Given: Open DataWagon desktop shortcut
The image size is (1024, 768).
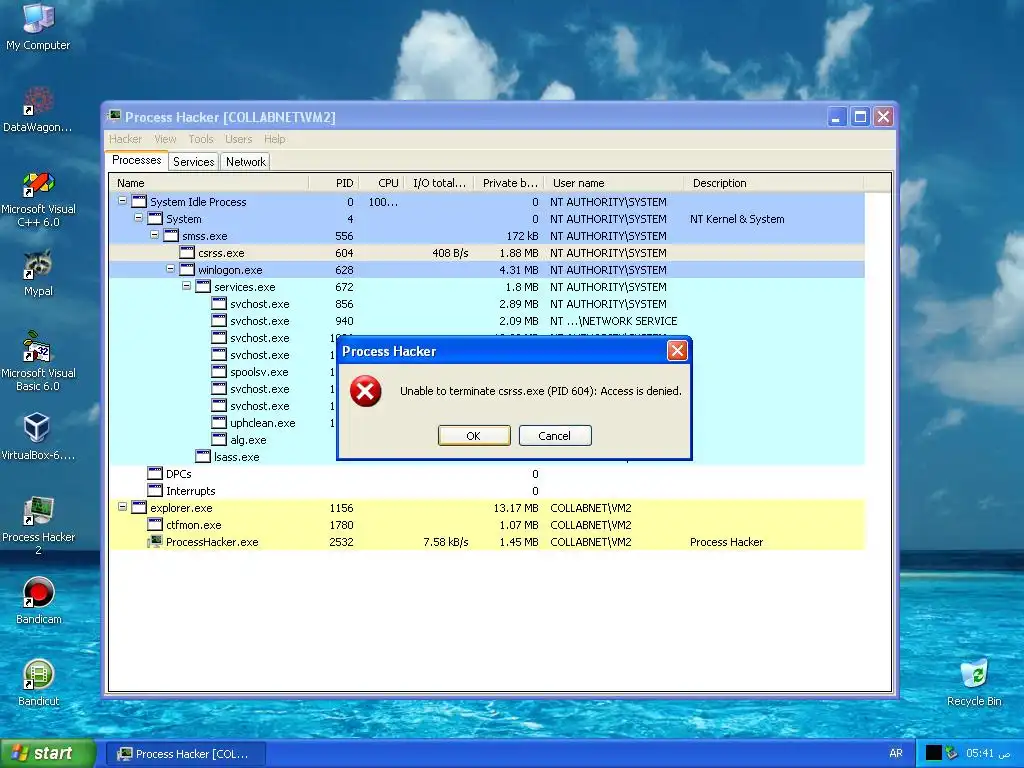Looking at the screenshot, I should pos(38,109).
